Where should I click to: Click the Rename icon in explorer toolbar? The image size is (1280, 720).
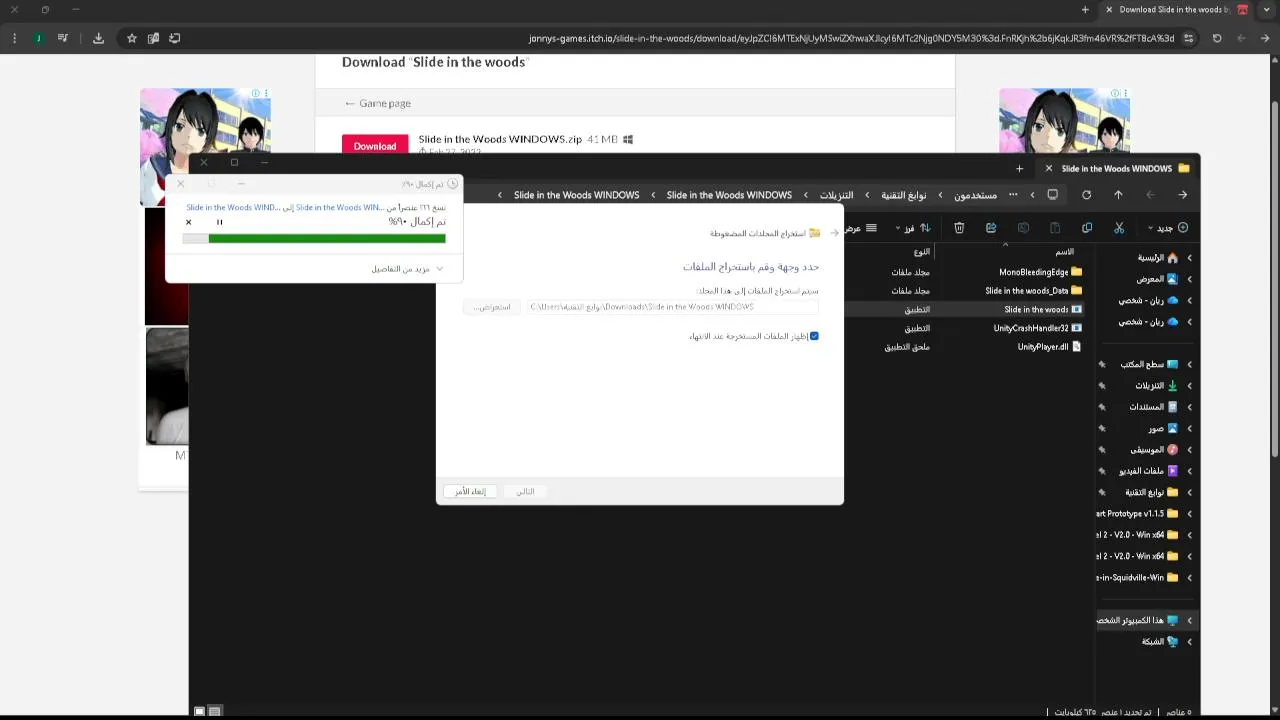point(1023,228)
